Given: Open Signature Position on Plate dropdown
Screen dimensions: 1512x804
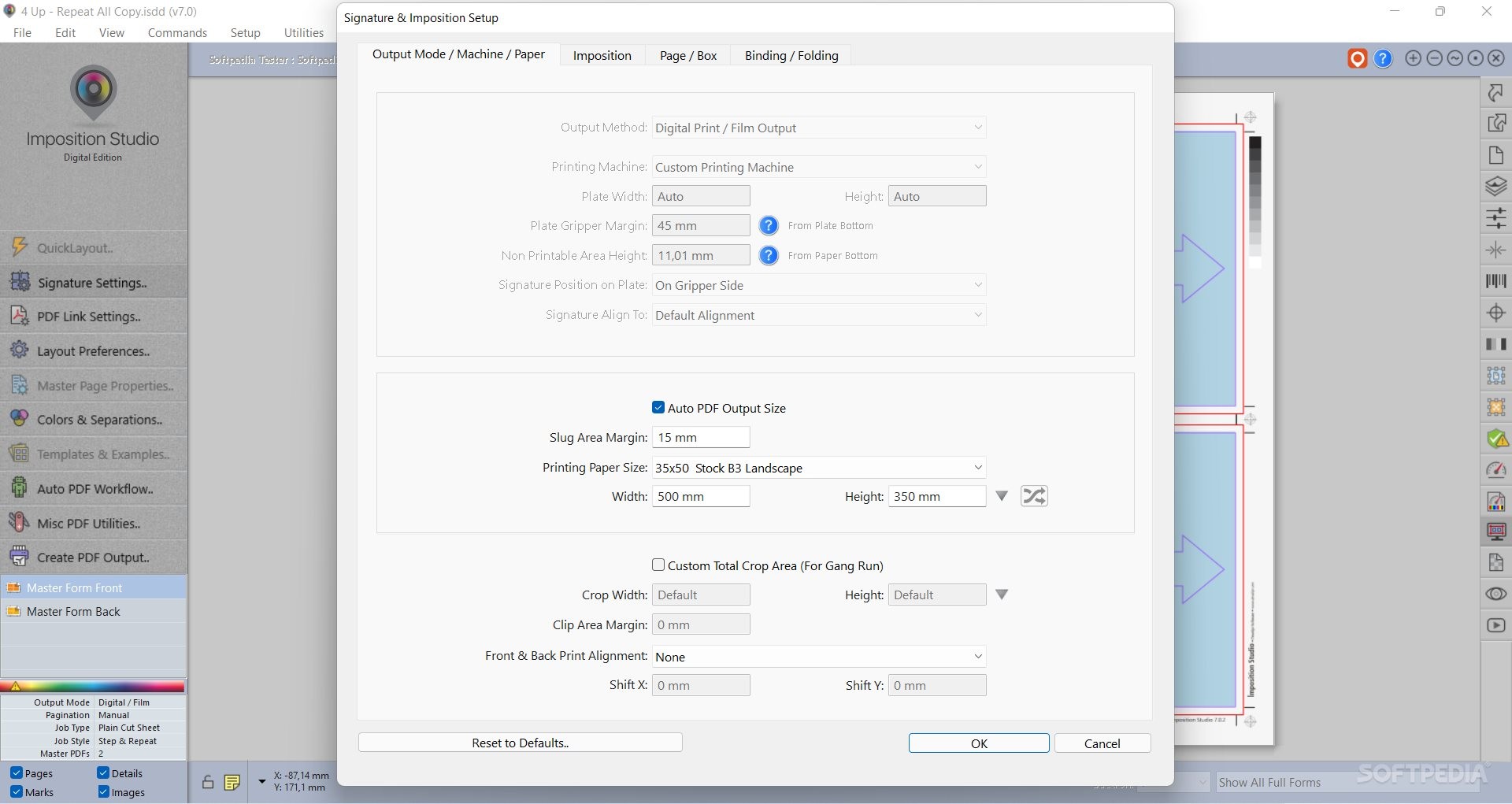Looking at the screenshot, I should coord(819,285).
